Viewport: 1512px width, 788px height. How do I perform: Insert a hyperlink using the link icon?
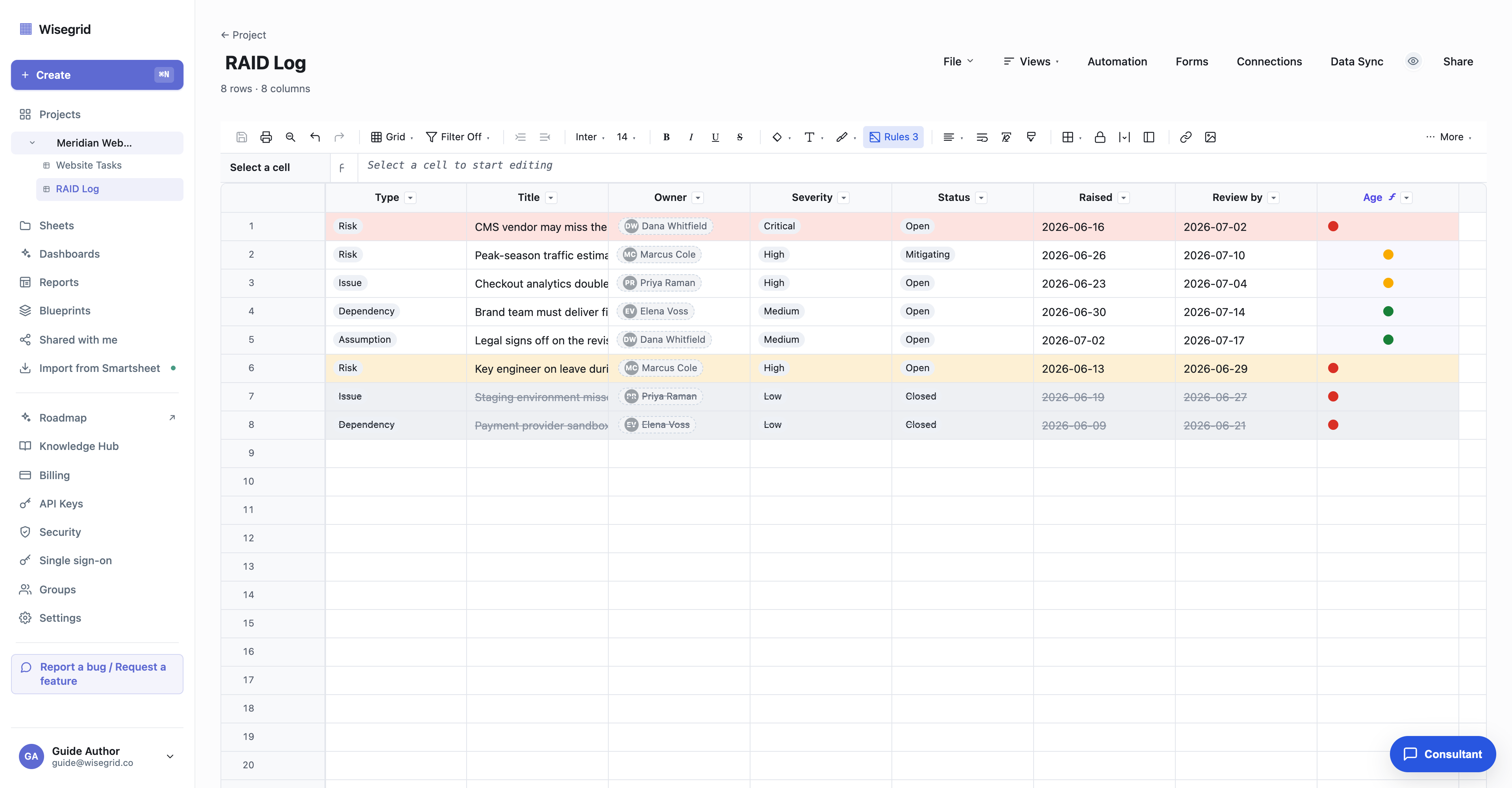(1186, 137)
